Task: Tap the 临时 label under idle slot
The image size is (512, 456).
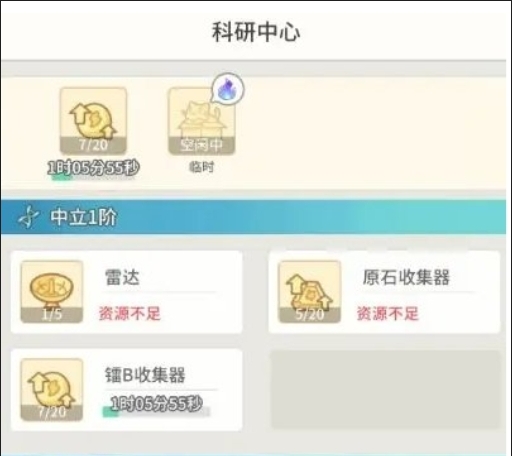Action: coord(202,167)
